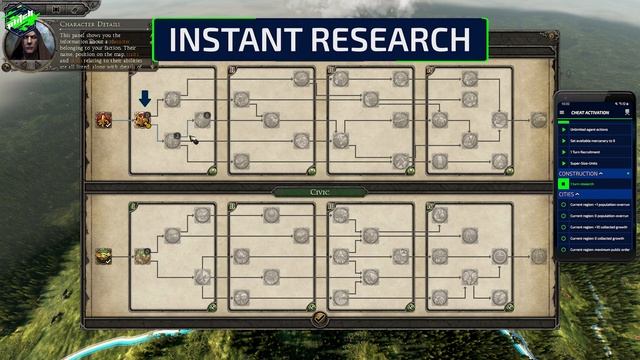Open the phone app hamburger menu
Screen dimensions: 640x360
pyautogui.click(x=562, y=112)
